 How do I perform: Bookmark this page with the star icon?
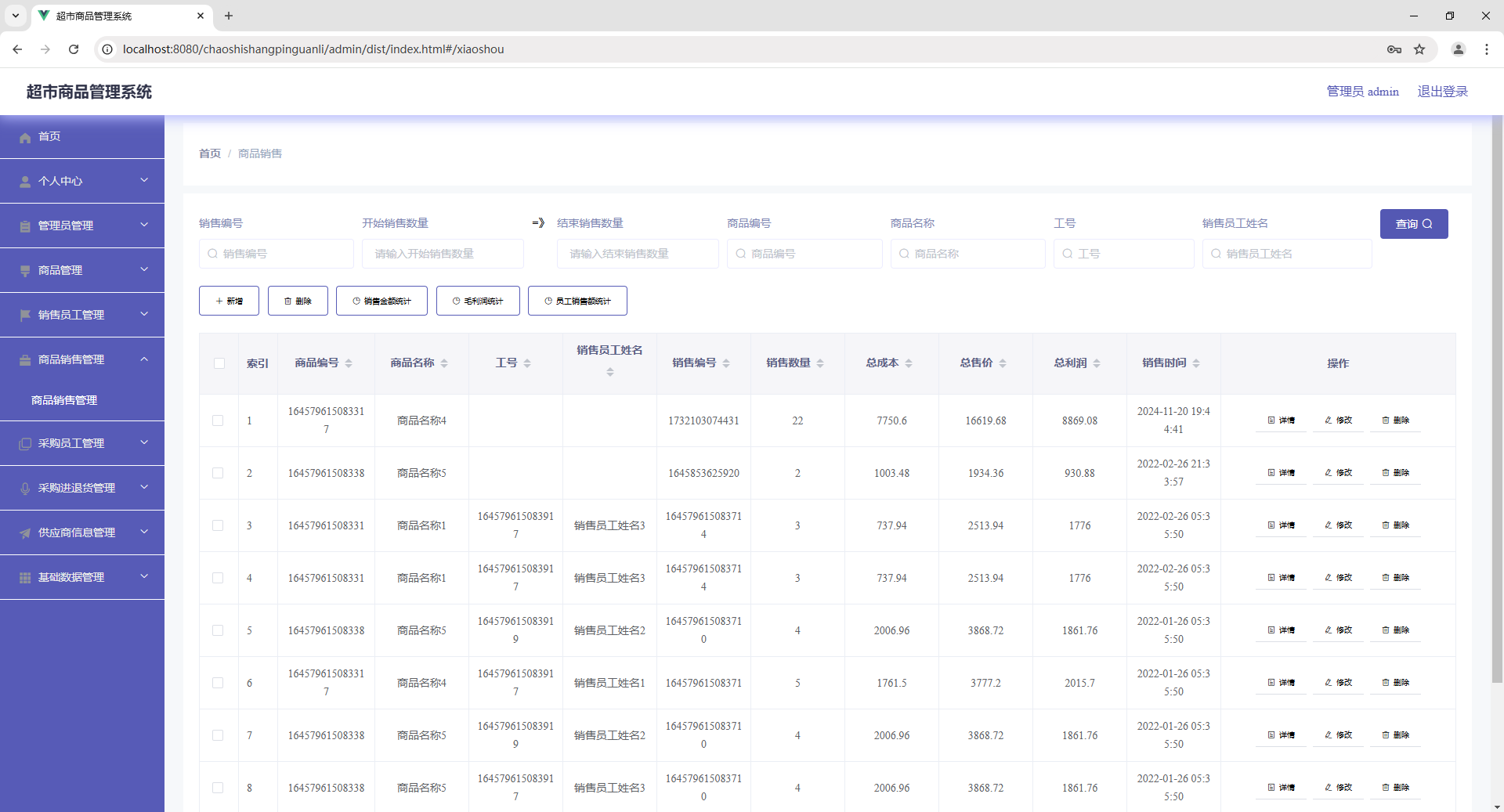[1419, 49]
